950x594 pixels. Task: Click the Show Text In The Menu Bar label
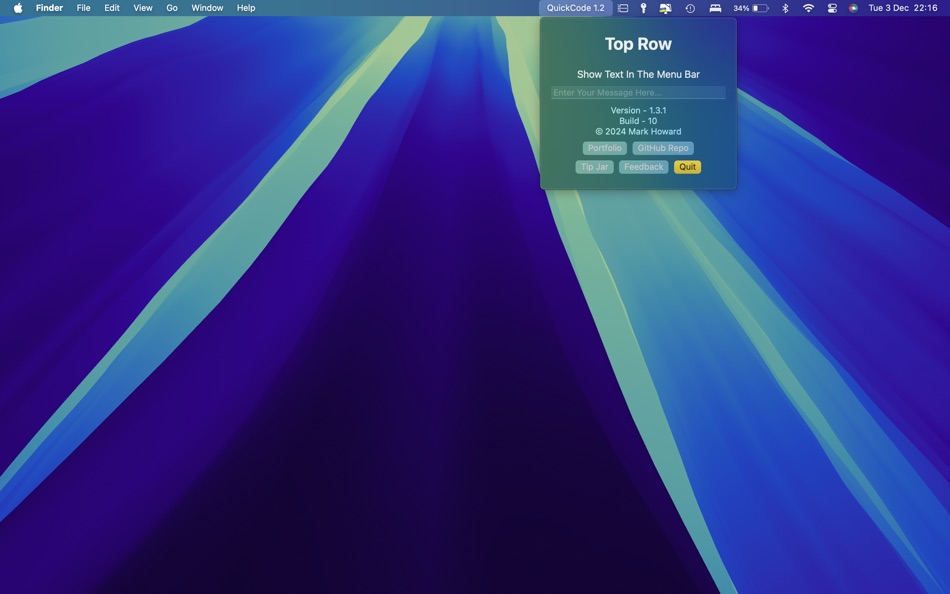(638, 74)
